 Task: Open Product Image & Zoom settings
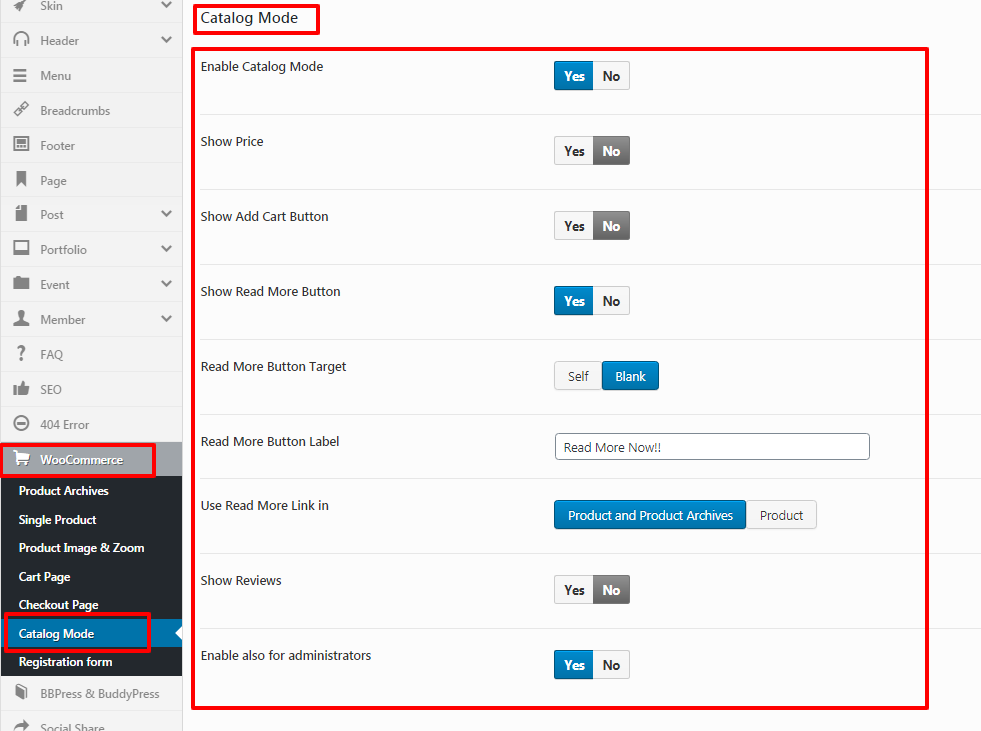[x=91, y=548]
